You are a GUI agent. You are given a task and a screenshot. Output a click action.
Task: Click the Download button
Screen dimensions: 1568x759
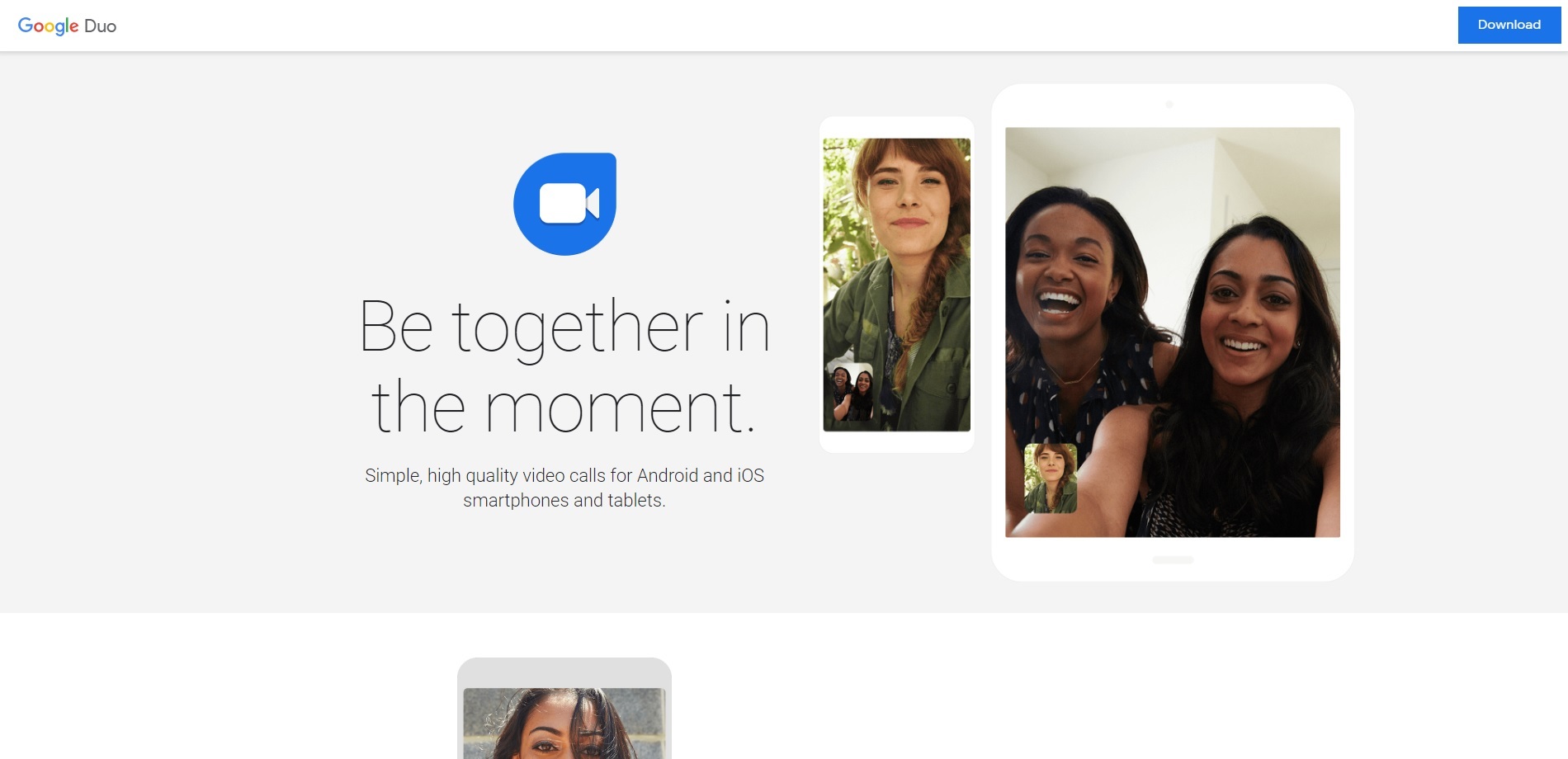click(x=1509, y=25)
